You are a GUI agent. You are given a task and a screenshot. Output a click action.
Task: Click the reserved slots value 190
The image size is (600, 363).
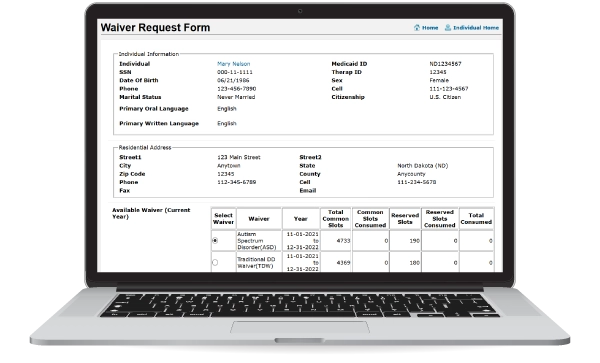click(x=414, y=241)
